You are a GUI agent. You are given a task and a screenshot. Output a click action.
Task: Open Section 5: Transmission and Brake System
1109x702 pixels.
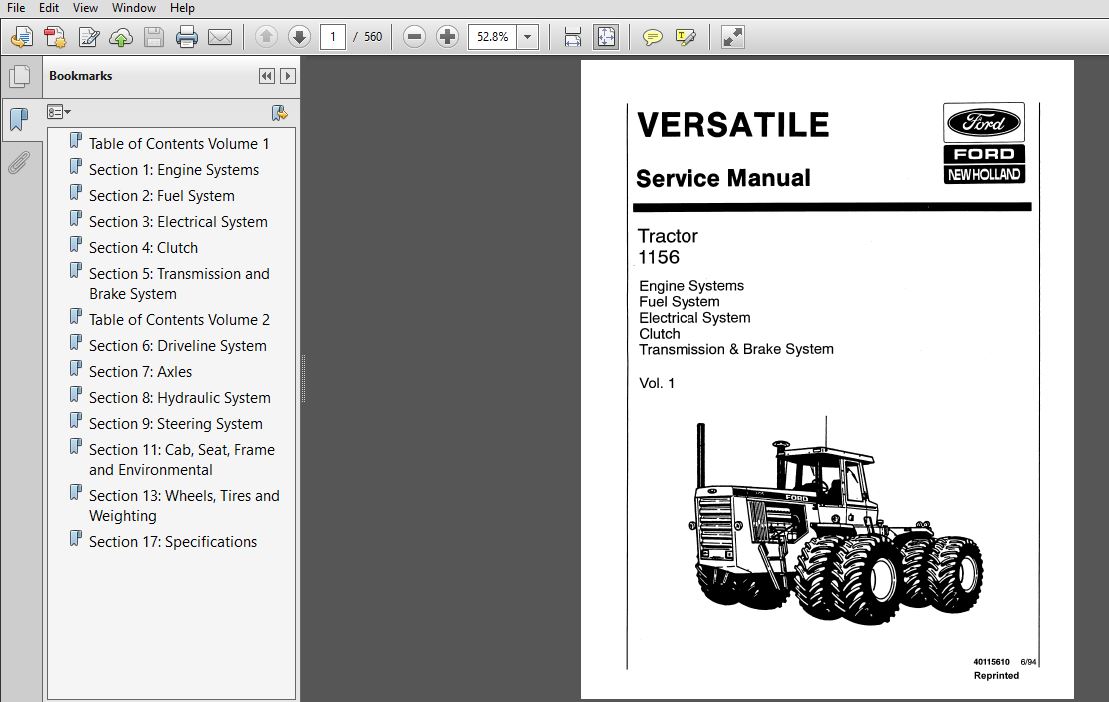tap(180, 283)
